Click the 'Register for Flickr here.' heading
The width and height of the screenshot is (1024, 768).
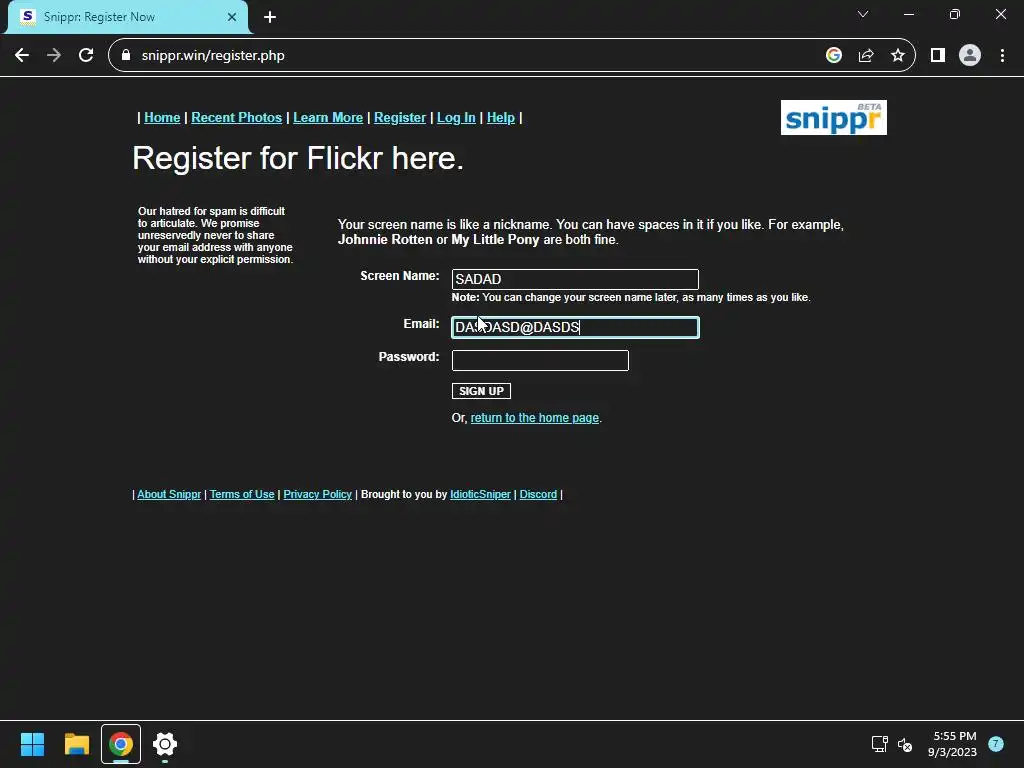click(x=298, y=158)
